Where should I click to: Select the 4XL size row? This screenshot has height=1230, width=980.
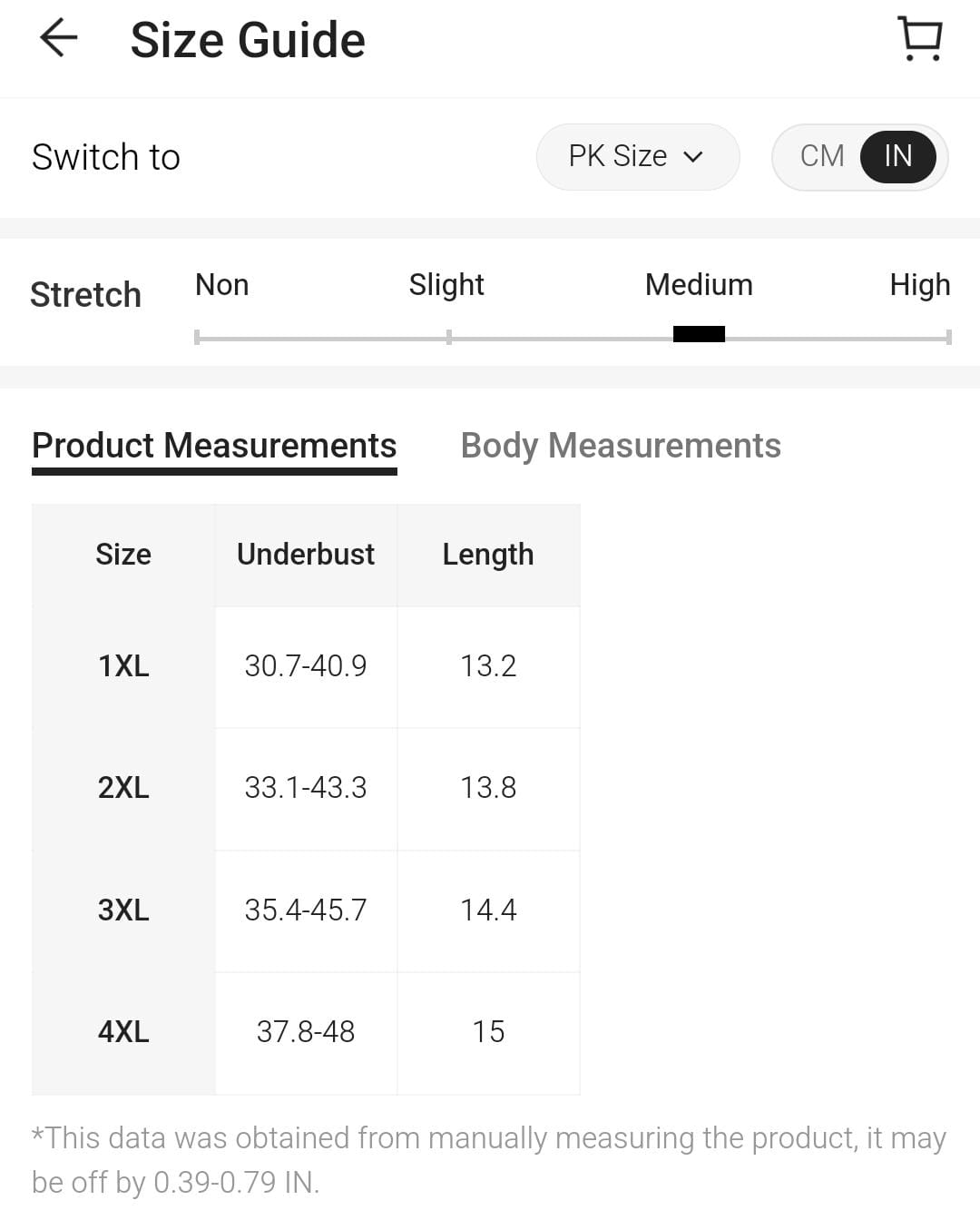(123, 1032)
